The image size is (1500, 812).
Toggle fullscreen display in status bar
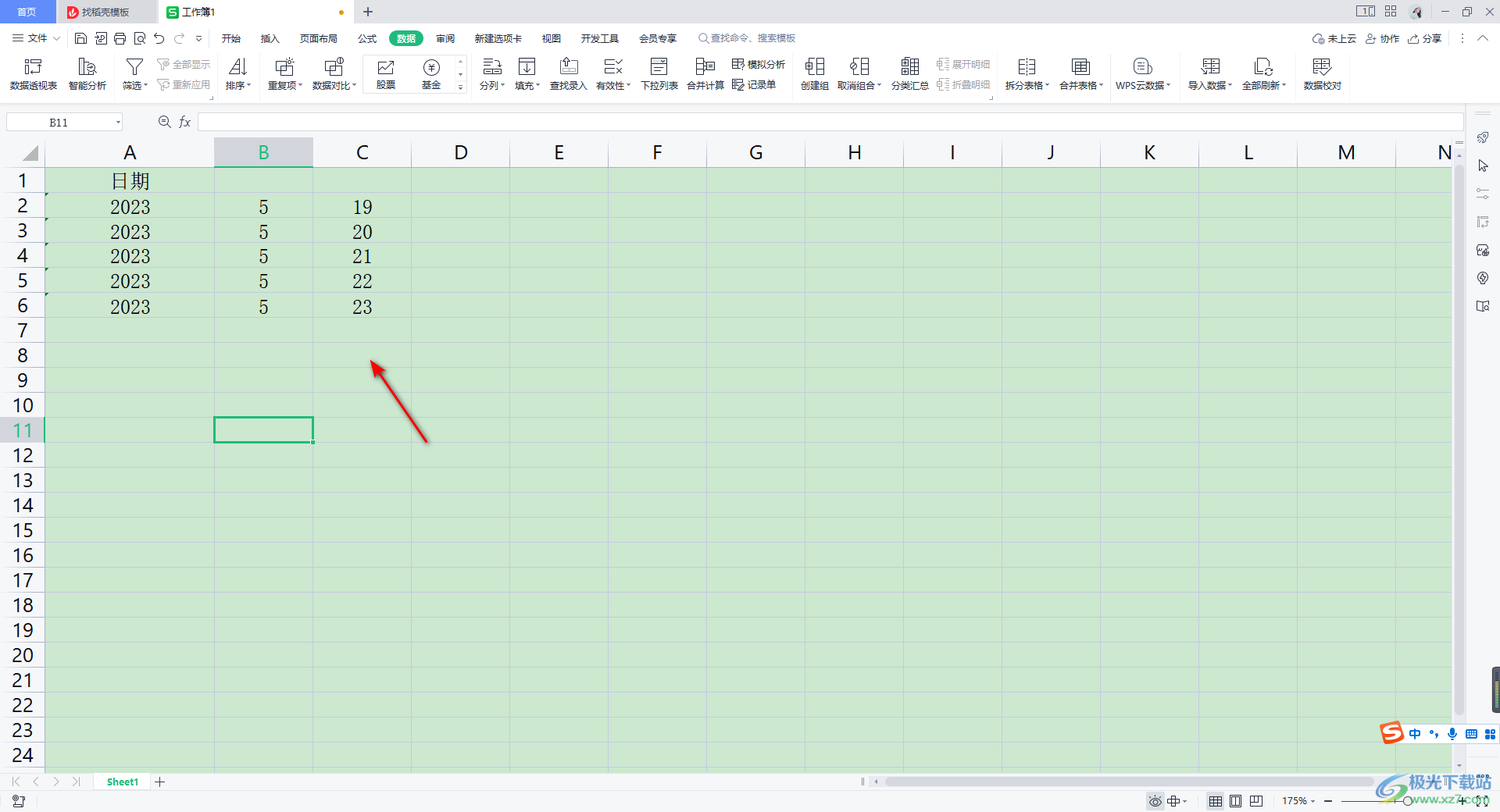click(1481, 801)
